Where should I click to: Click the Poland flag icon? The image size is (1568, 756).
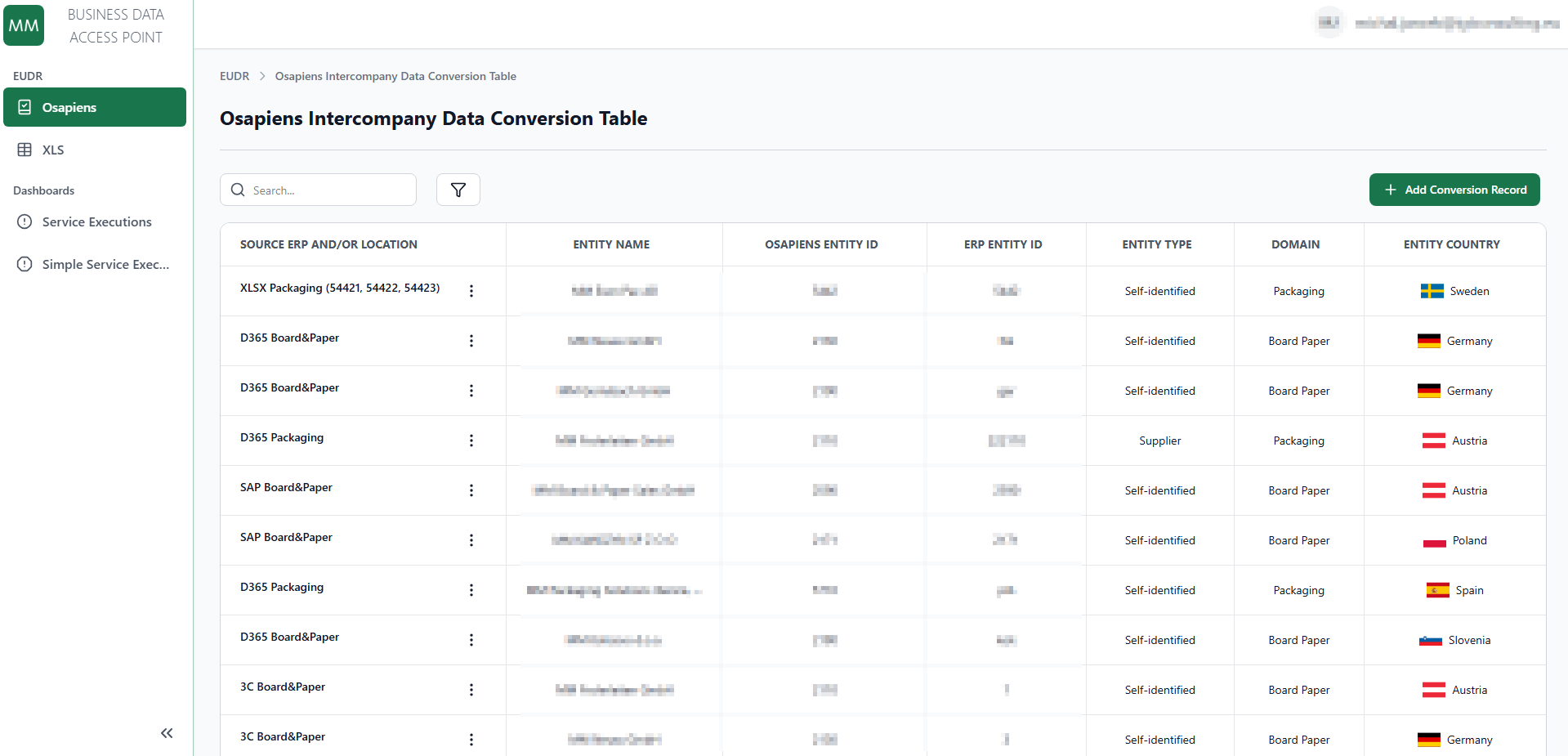[x=1435, y=540]
